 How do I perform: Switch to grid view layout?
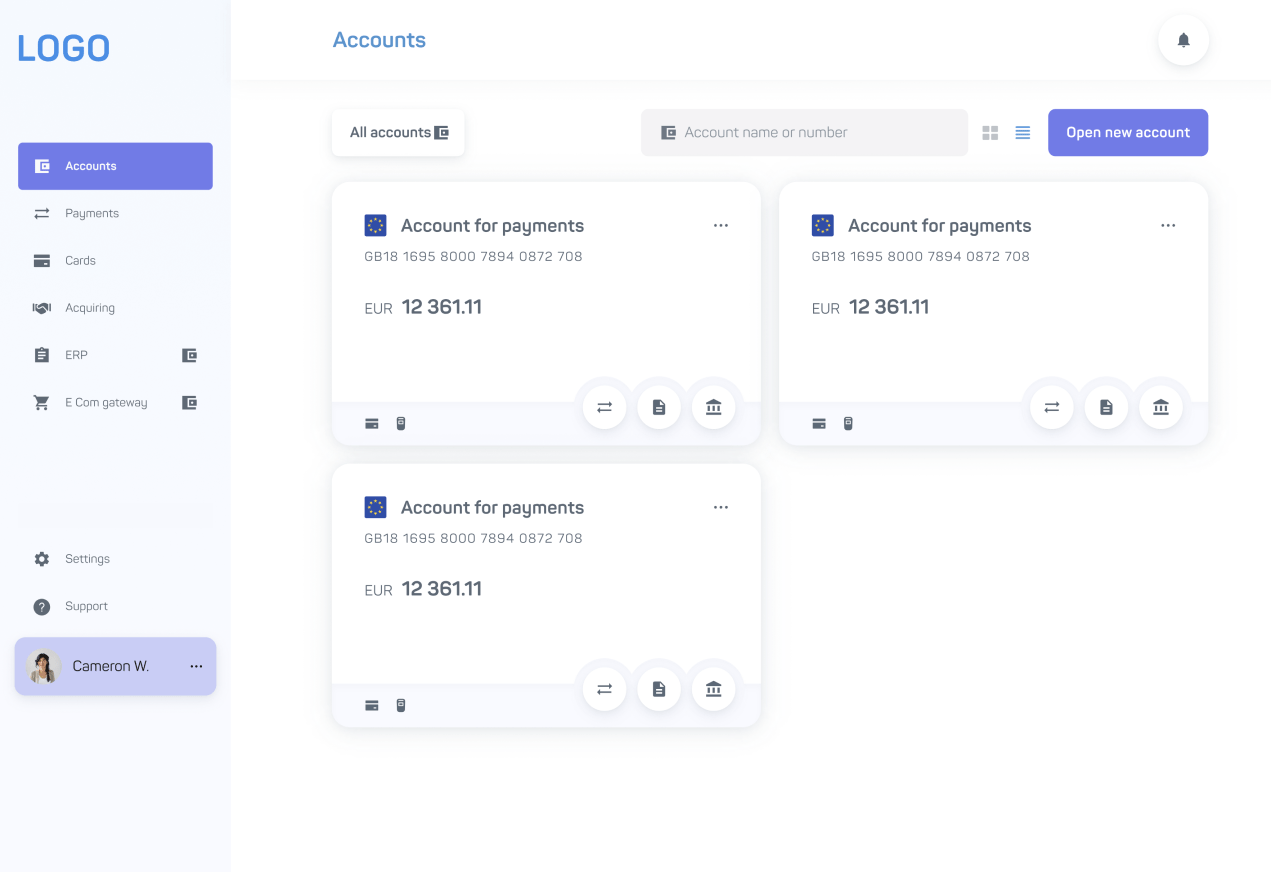click(990, 132)
